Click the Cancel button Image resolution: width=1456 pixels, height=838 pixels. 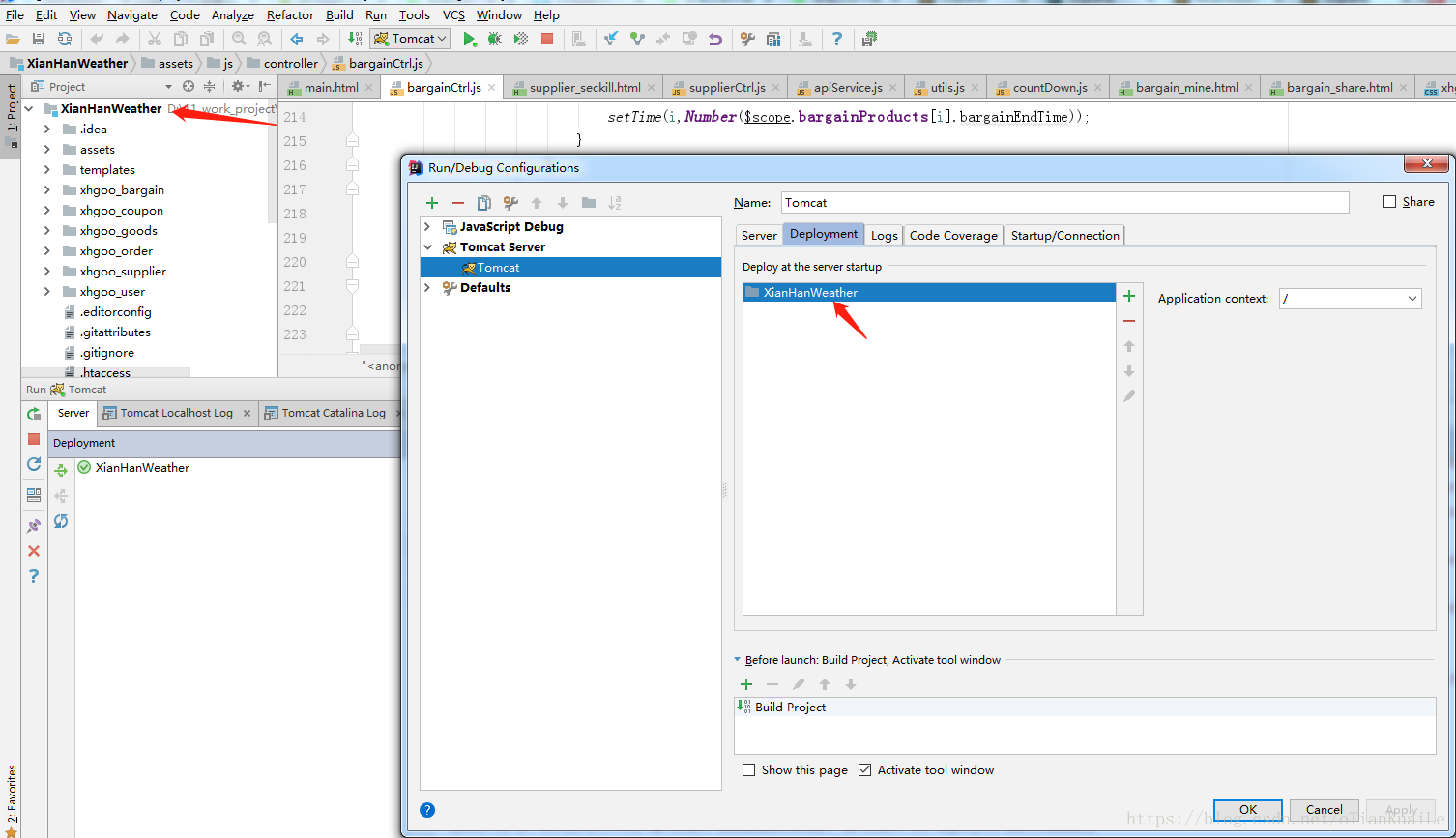[x=1324, y=810]
